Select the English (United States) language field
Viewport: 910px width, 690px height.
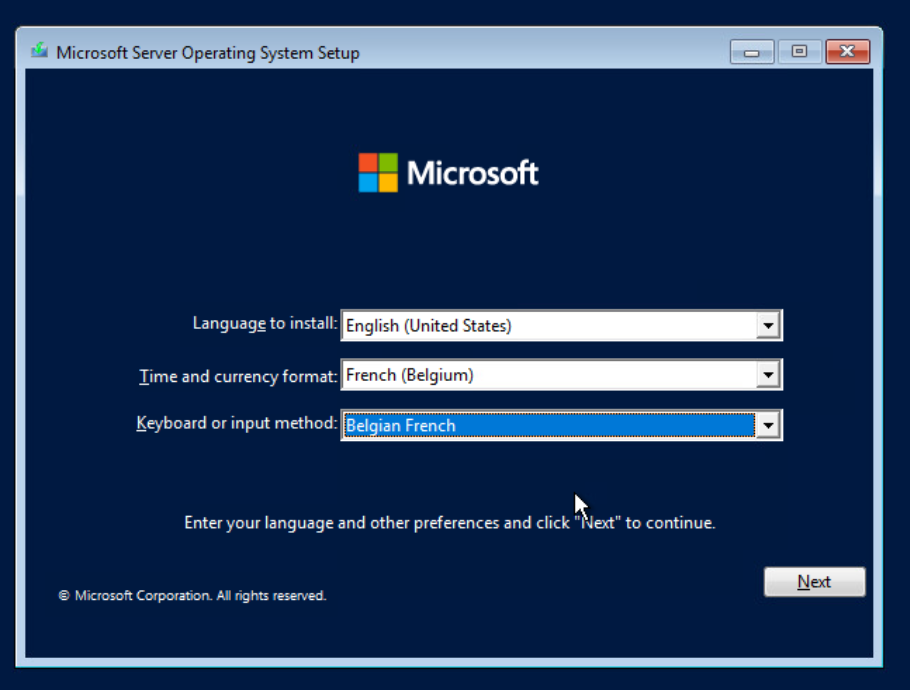pyautogui.click(x=561, y=326)
